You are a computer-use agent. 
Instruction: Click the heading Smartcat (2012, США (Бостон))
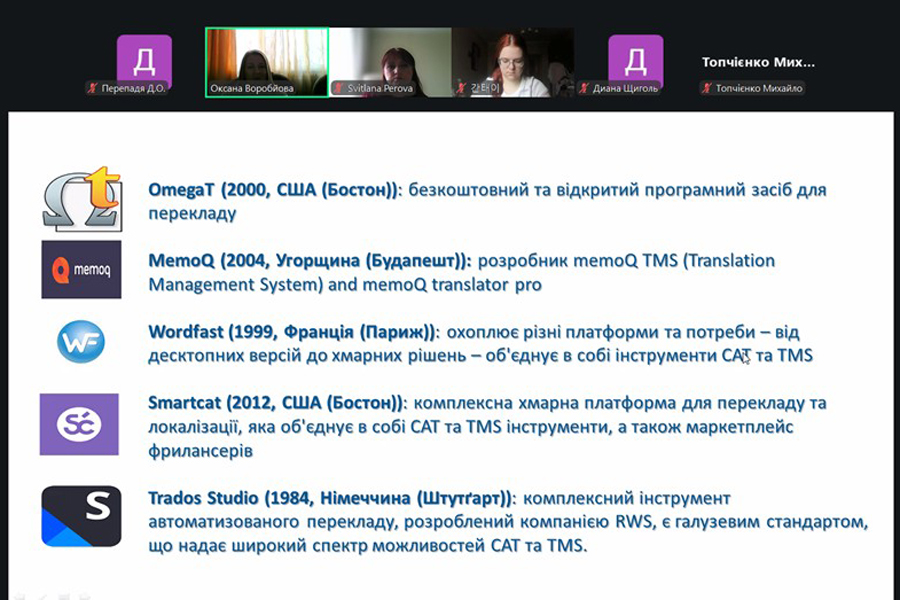[x=276, y=403]
